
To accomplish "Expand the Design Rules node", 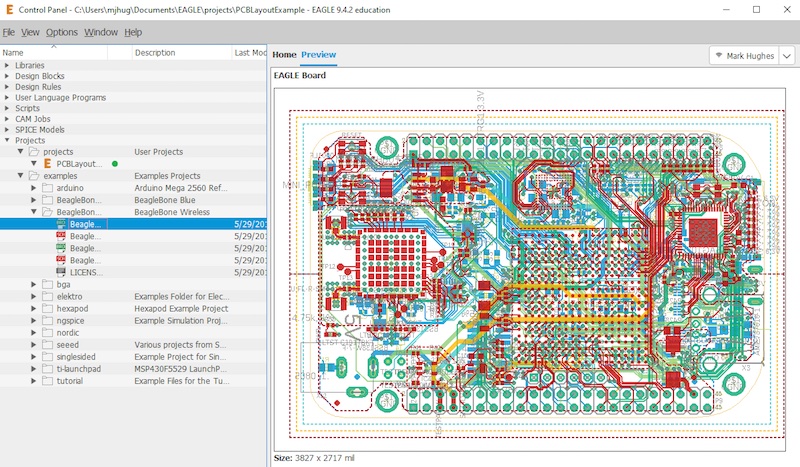I will tap(7, 87).
